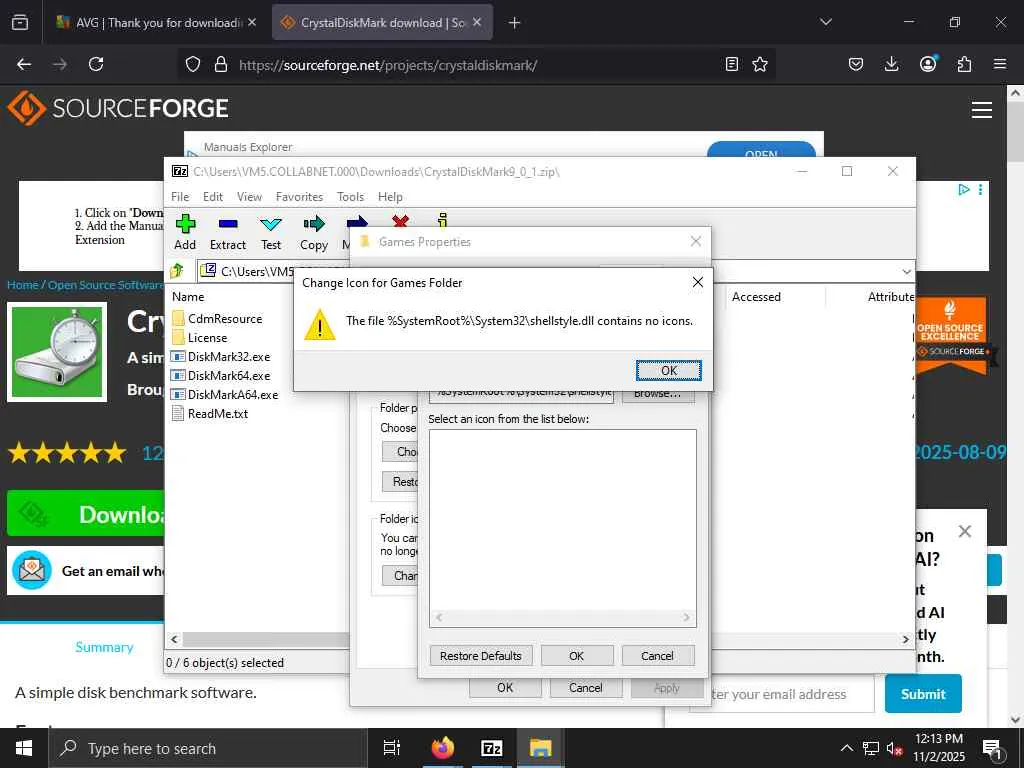Image resolution: width=1024 pixels, height=768 pixels.
Task: Switch to CrystalDiskMark download tab
Action: click(x=383, y=23)
